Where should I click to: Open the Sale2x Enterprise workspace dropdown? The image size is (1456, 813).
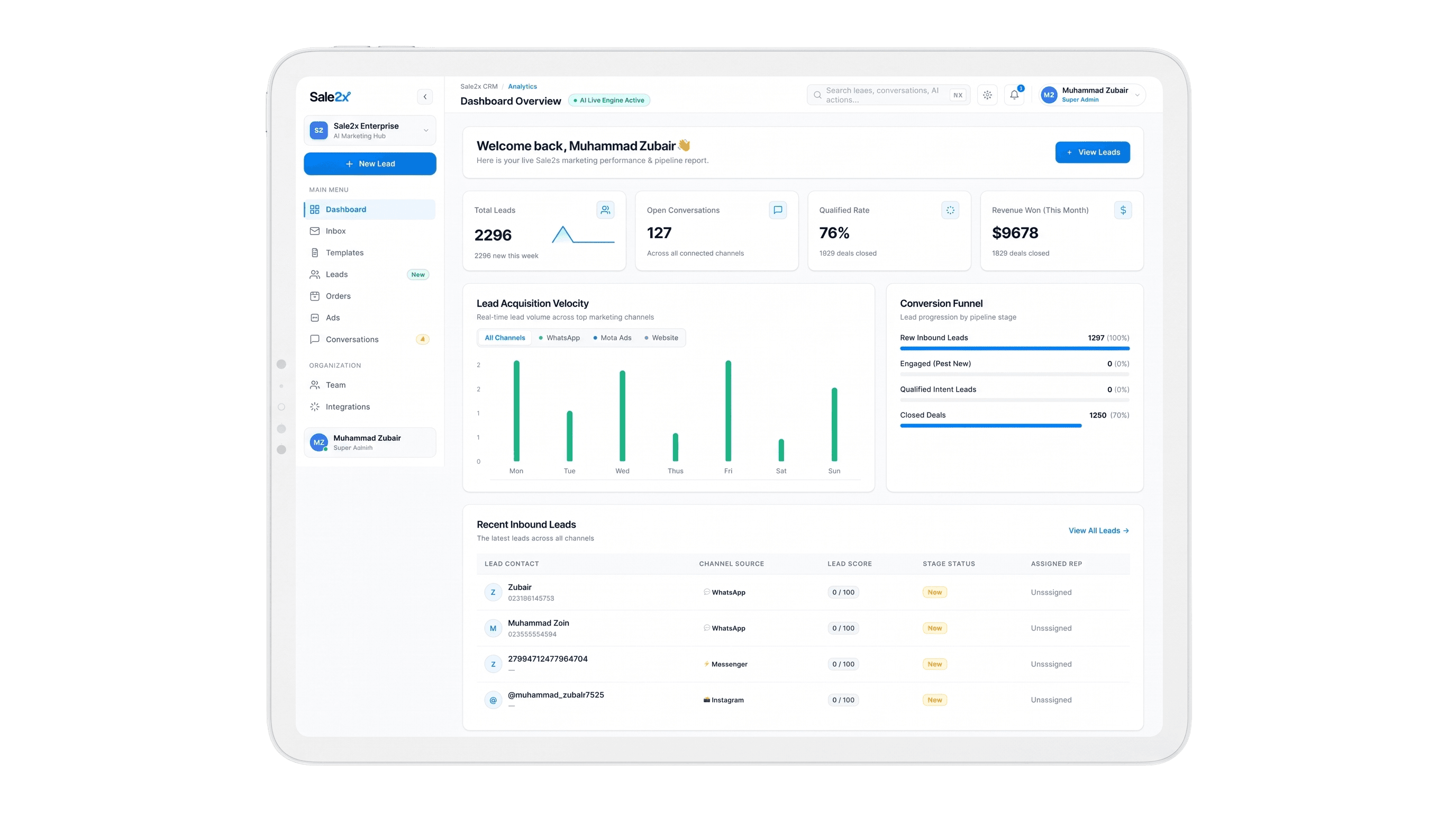tap(370, 130)
